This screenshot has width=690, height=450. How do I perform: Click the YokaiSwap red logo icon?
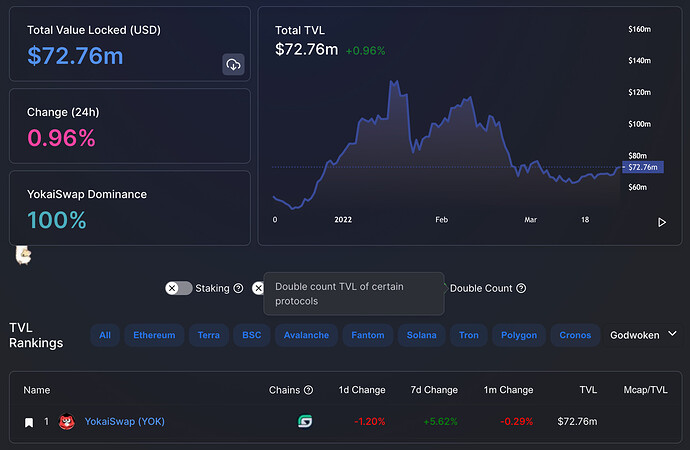(67, 422)
